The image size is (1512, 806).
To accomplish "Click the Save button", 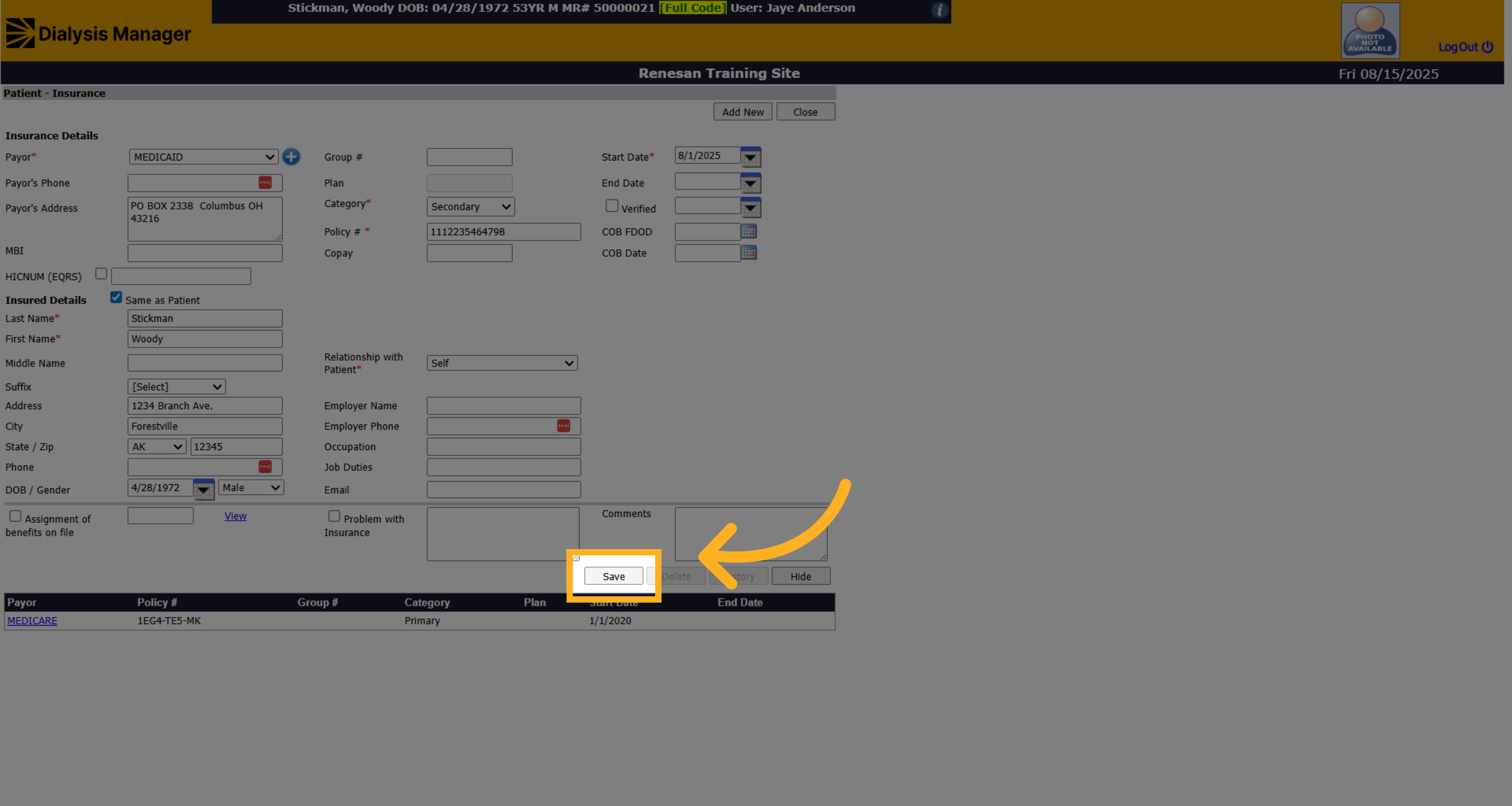I will tap(614, 576).
